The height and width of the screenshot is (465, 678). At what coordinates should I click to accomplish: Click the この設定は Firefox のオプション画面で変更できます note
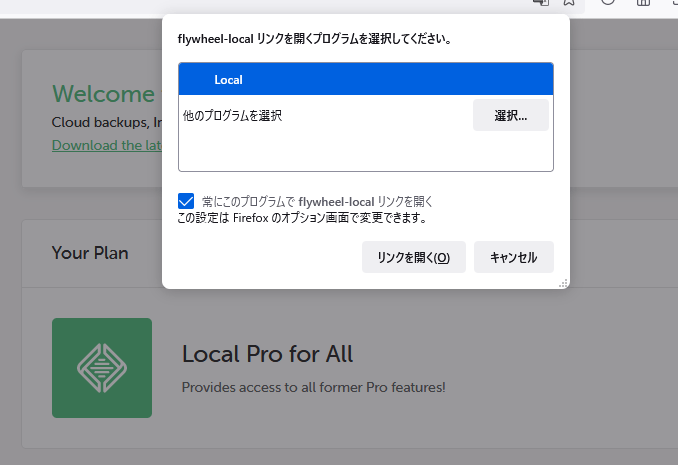302,218
